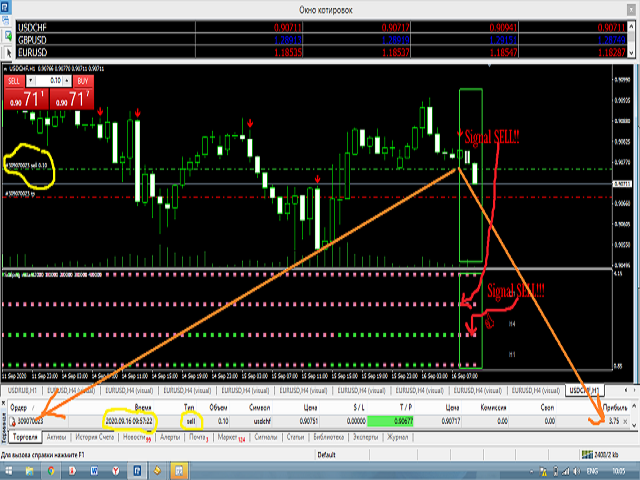Click the red BUY button on chart
The width and height of the screenshot is (640, 480).
pos(83,81)
